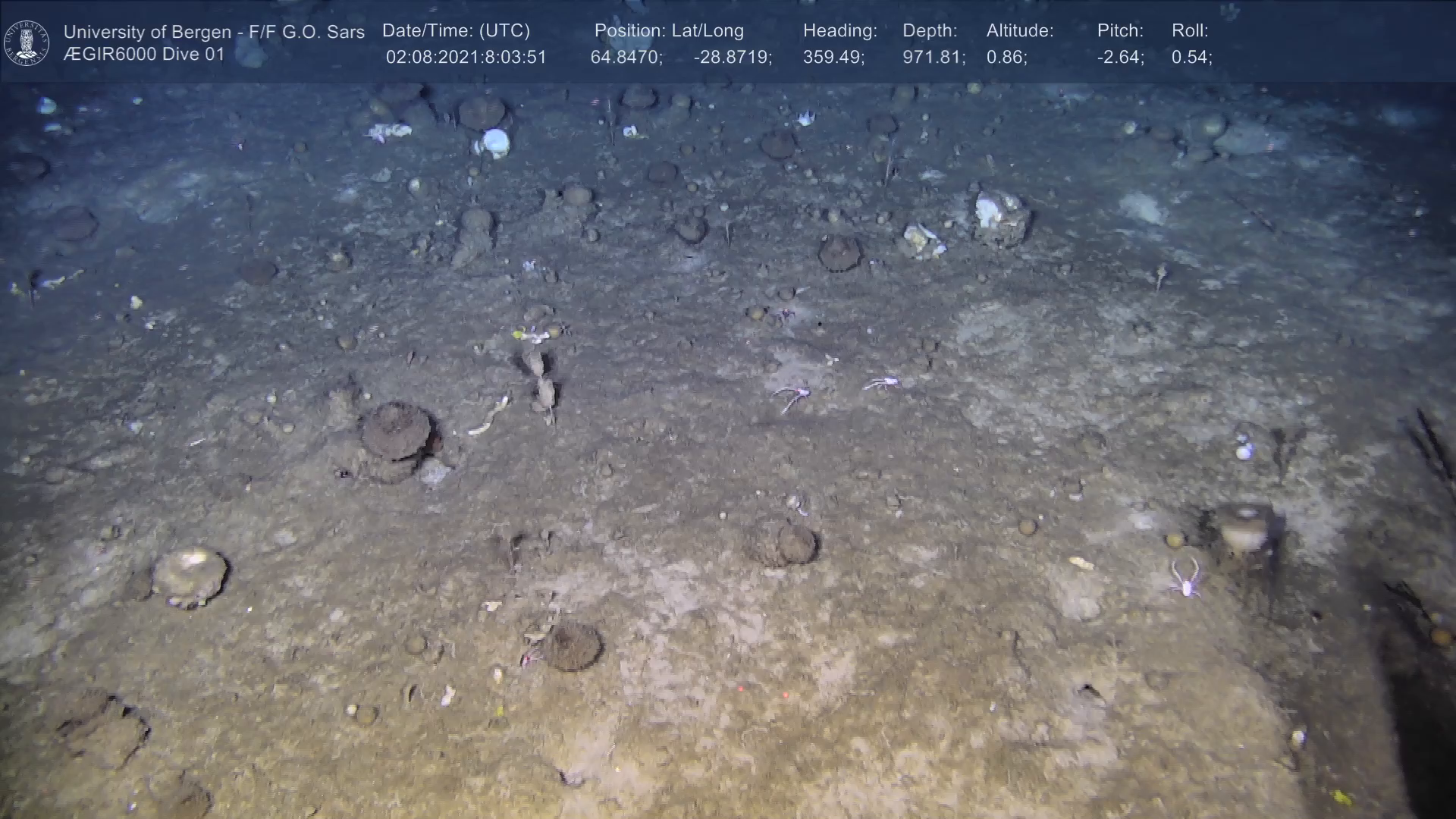Click the ÆGIR6000 Dive 01 label
The image size is (1456, 819).
click(144, 55)
